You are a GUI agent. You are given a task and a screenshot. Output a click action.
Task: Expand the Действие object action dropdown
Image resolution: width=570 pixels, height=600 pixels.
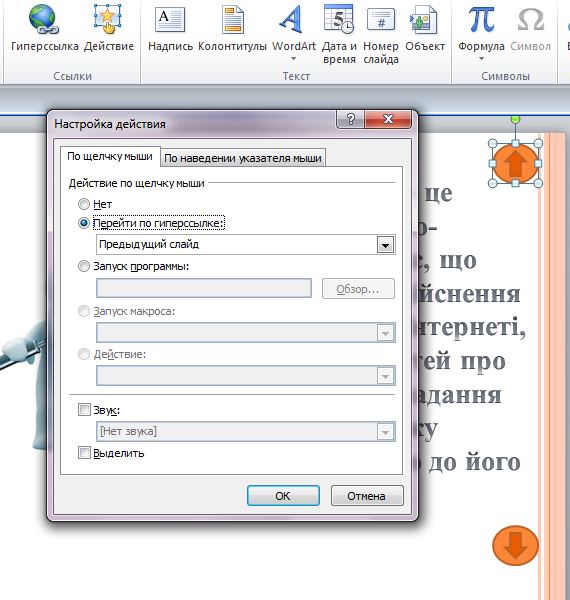[x=385, y=376]
